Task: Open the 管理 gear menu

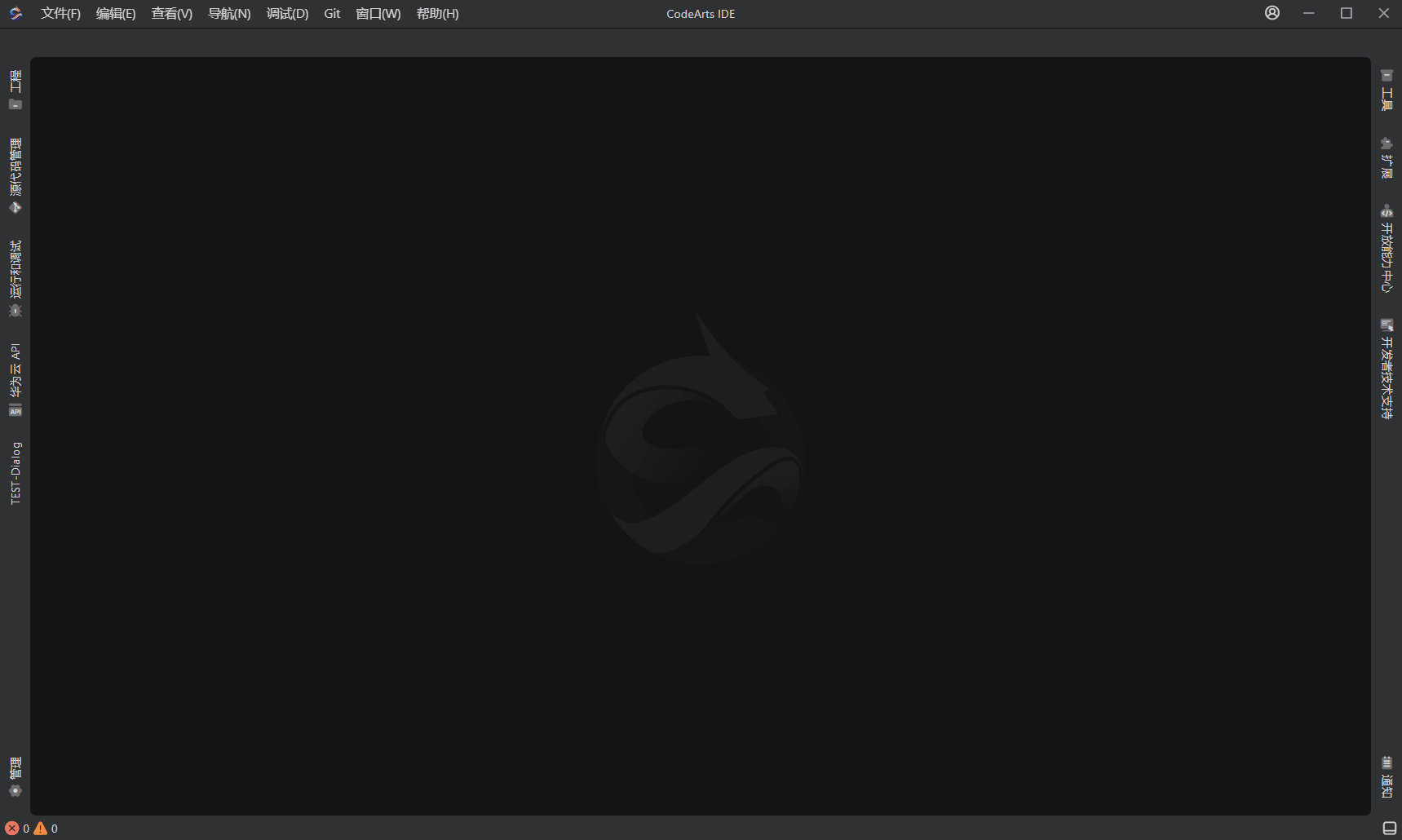Action: point(15,777)
